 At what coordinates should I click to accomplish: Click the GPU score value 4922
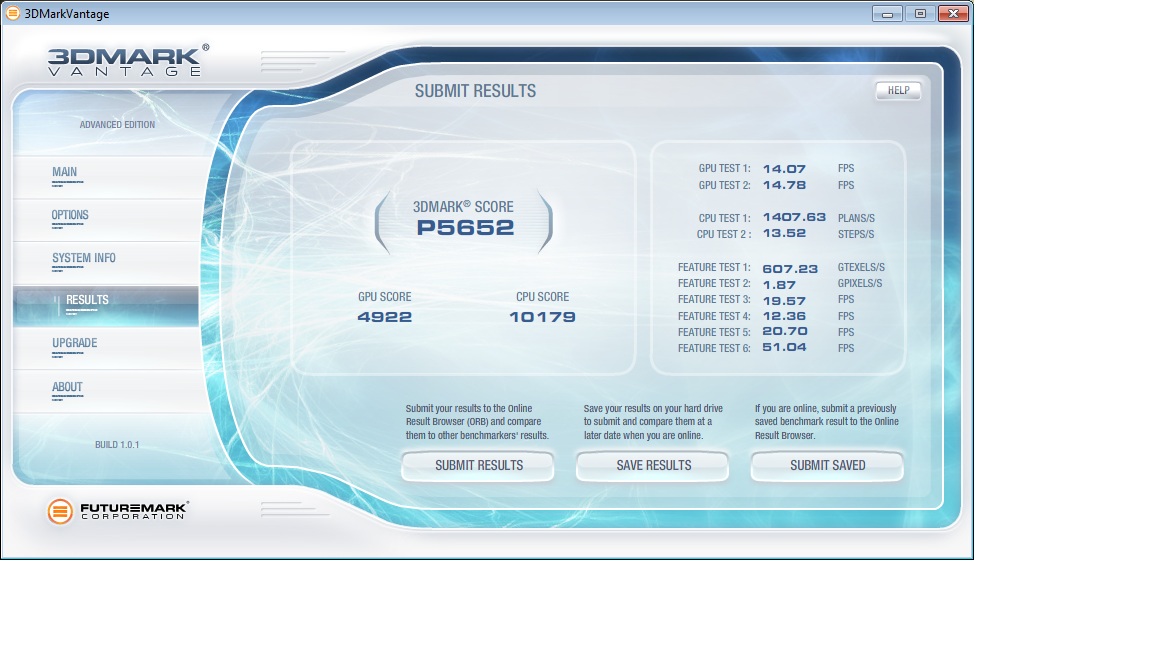[384, 317]
